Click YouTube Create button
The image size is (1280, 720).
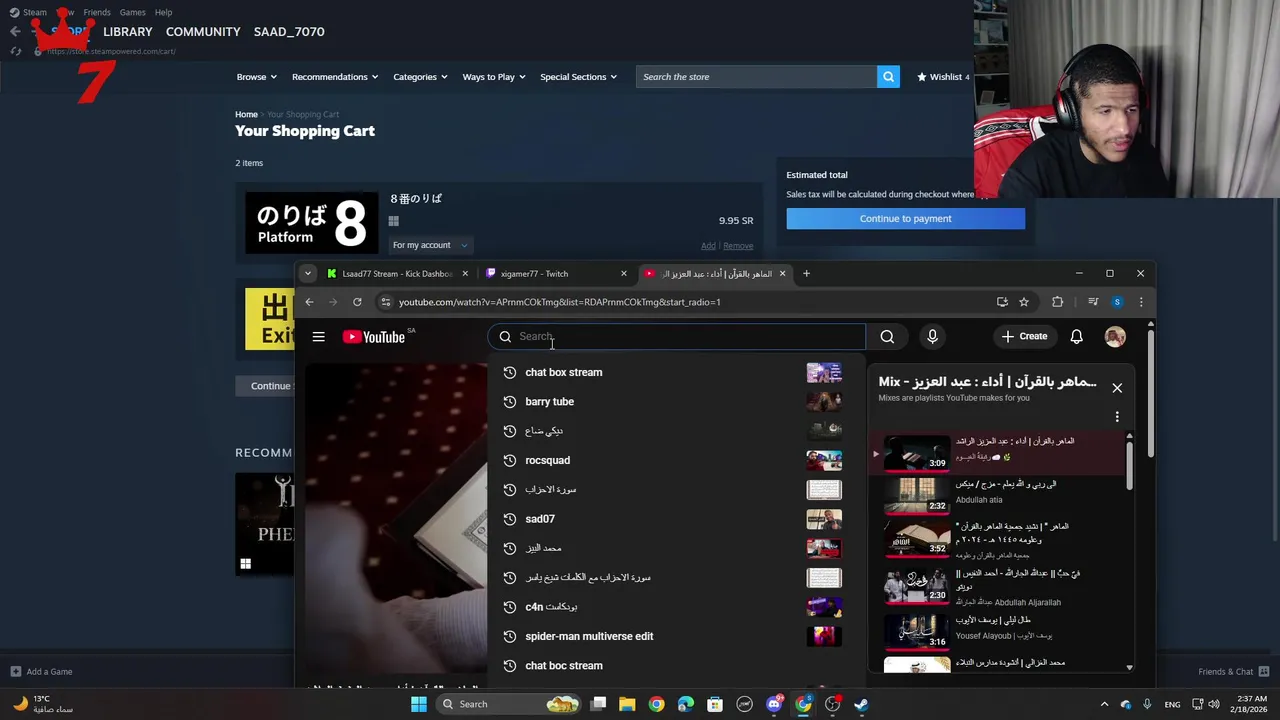[1025, 337]
